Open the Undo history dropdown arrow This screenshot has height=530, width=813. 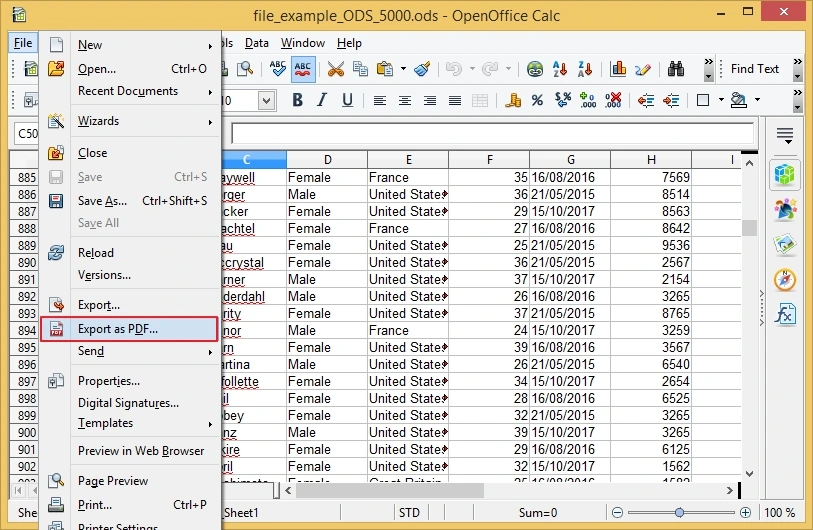[472, 69]
